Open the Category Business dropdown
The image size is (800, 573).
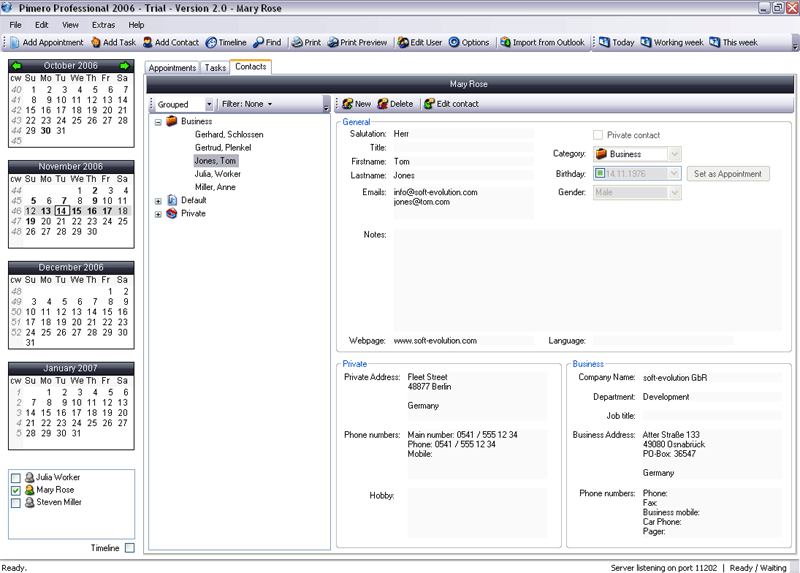(x=674, y=154)
